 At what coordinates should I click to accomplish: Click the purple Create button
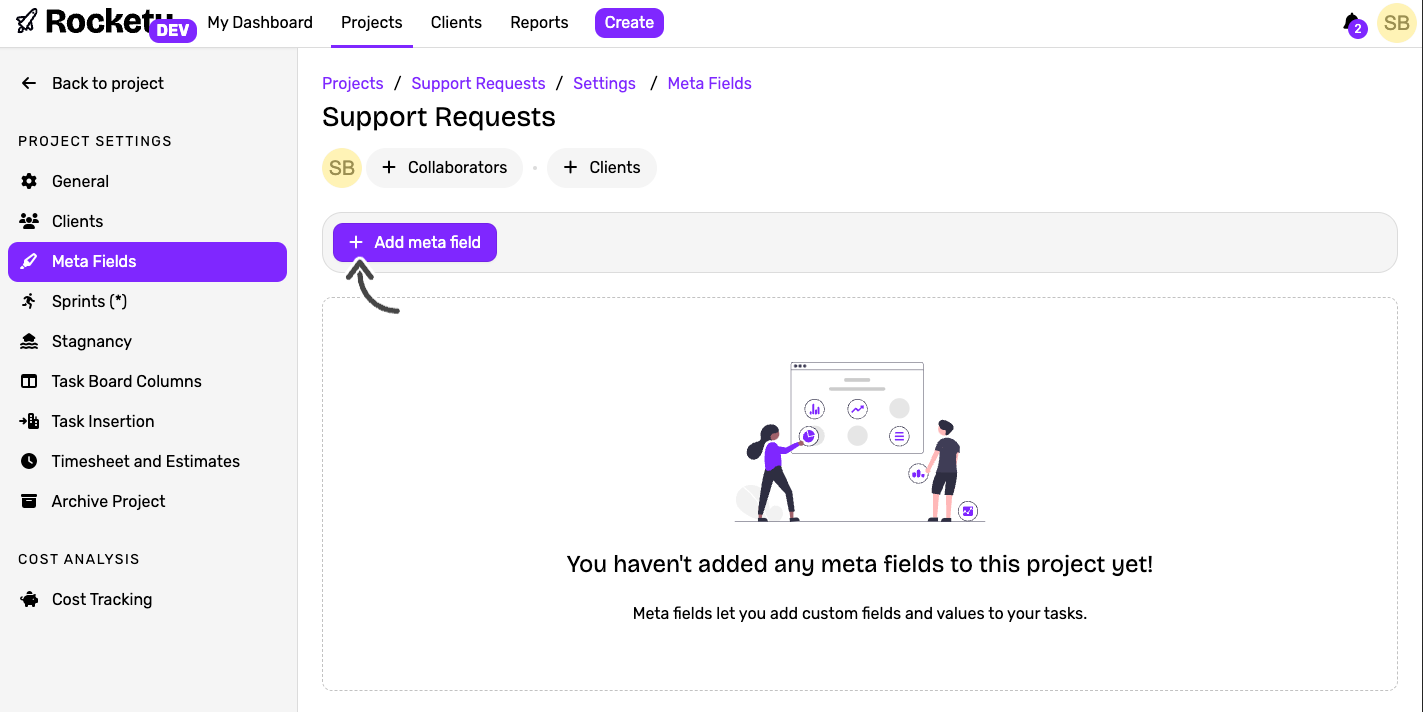[629, 22]
